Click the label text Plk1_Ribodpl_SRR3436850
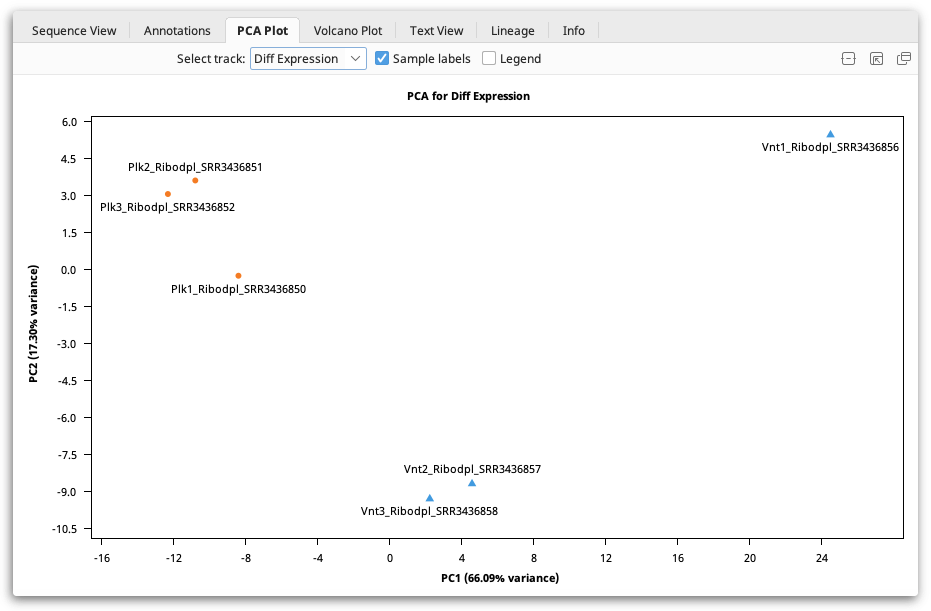The width and height of the screenshot is (931, 611). coord(239,289)
